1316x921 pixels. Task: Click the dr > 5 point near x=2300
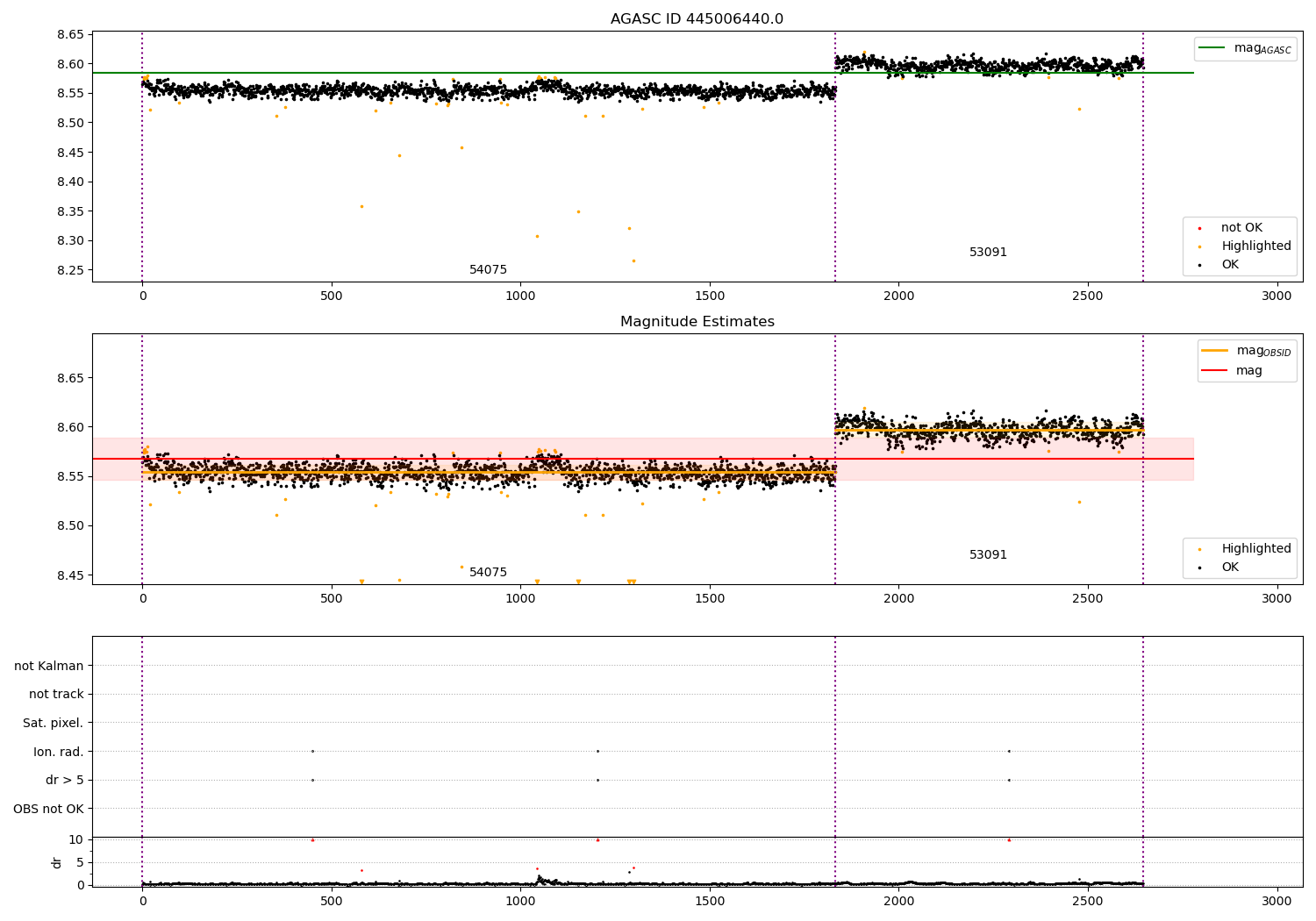coord(1009,780)
